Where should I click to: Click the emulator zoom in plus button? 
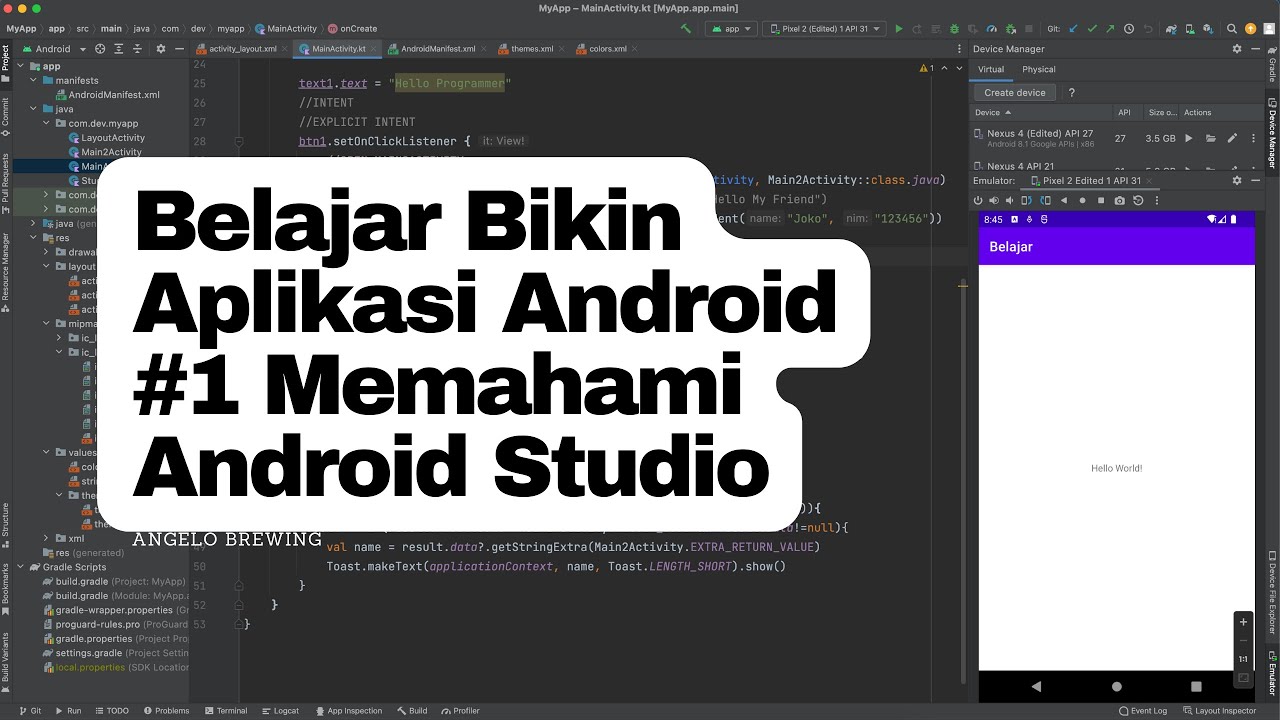[1243, 622]
